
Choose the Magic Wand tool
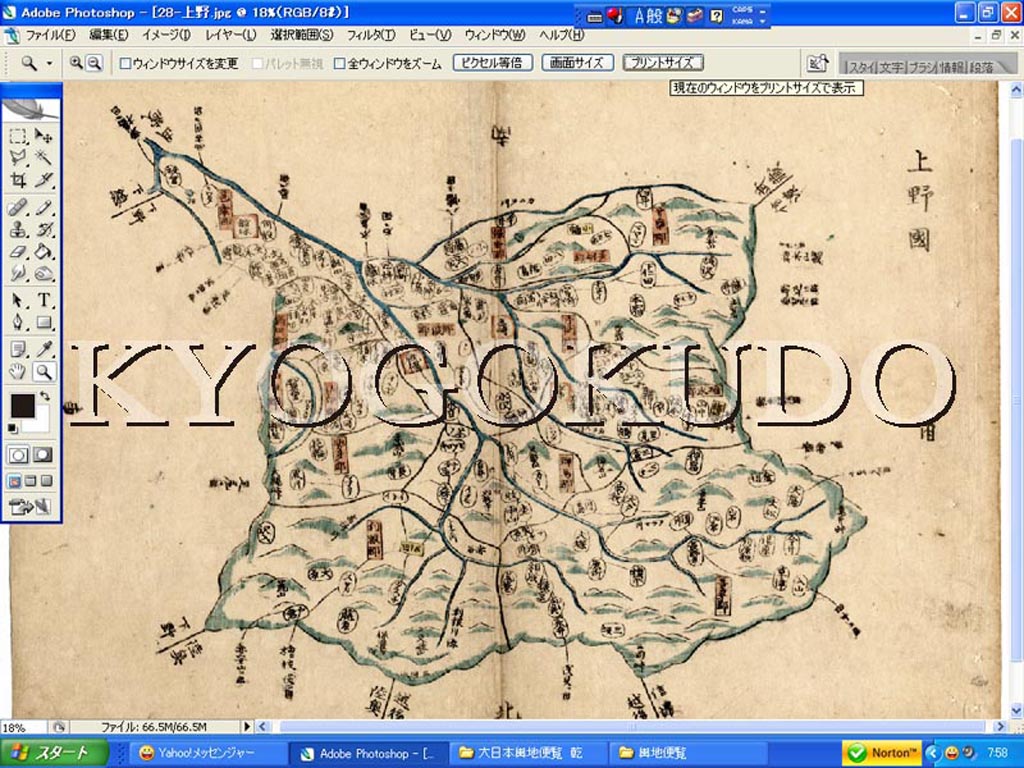[x=44, y=157]
